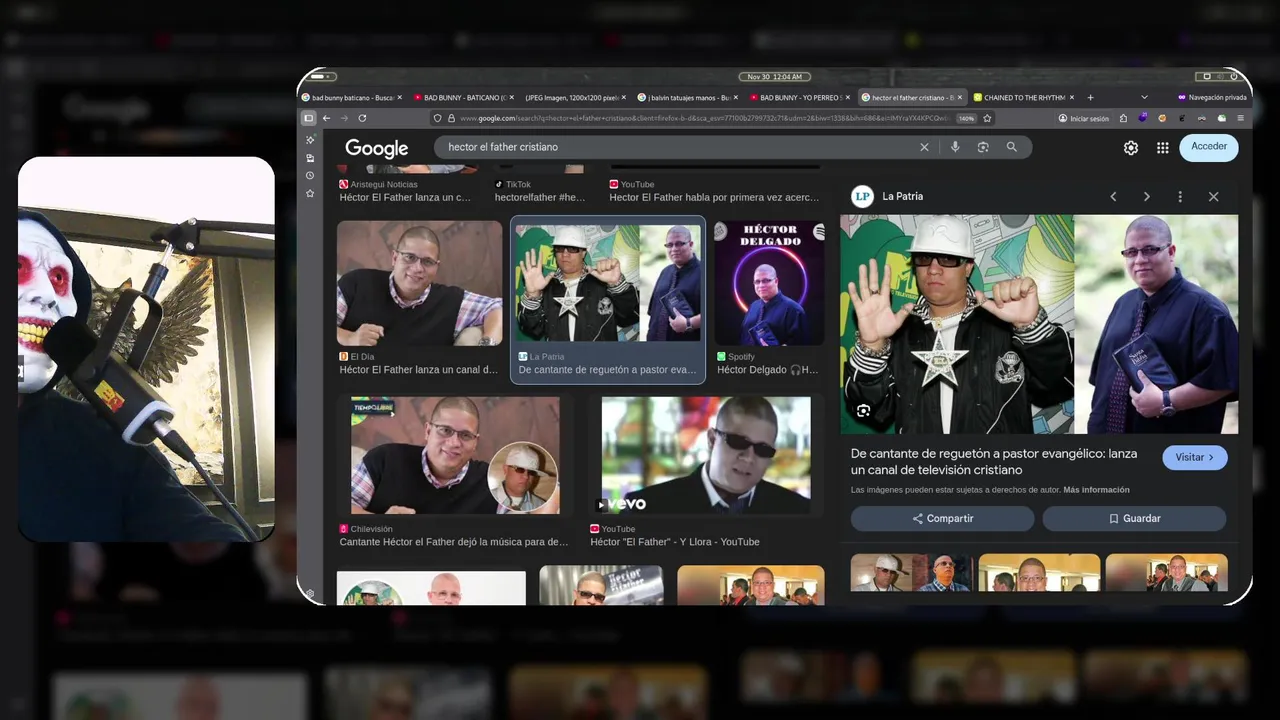Click Iniciar sesión in Firefox toolbar
The height and width of the screenshot is (720, 1280).
point(1084,118)
